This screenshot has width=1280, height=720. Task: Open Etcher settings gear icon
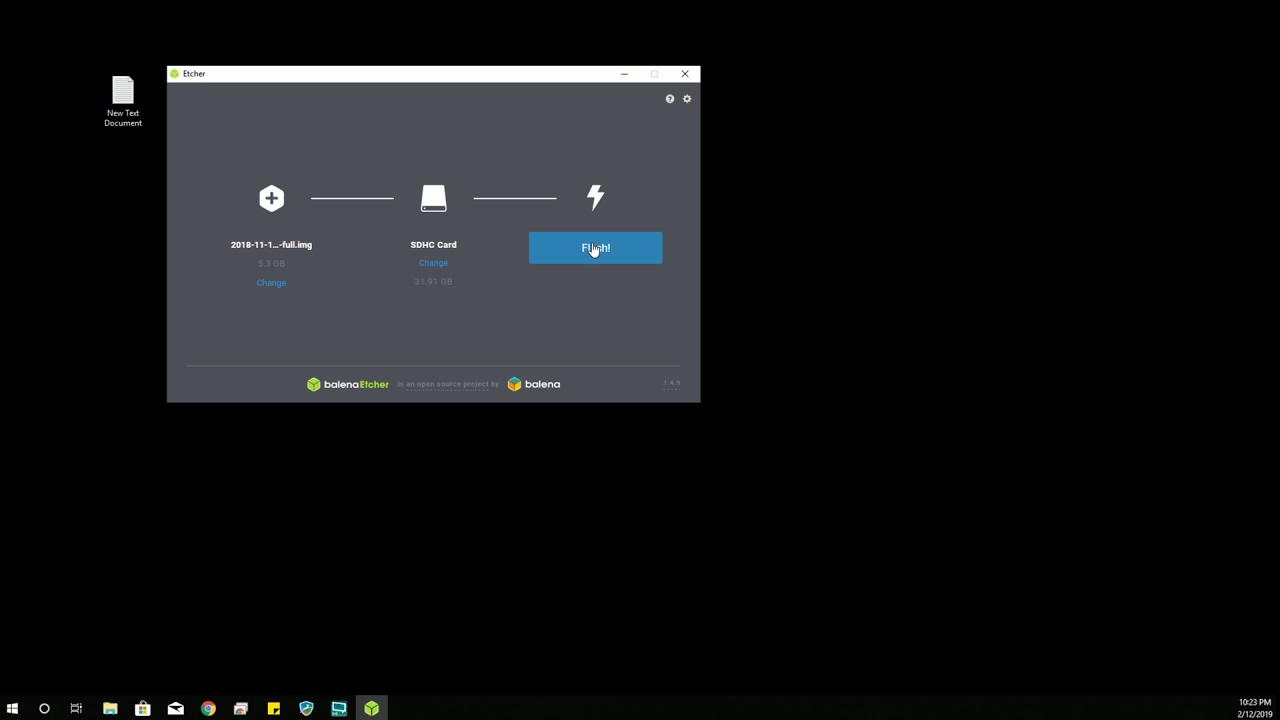point(687,99)
